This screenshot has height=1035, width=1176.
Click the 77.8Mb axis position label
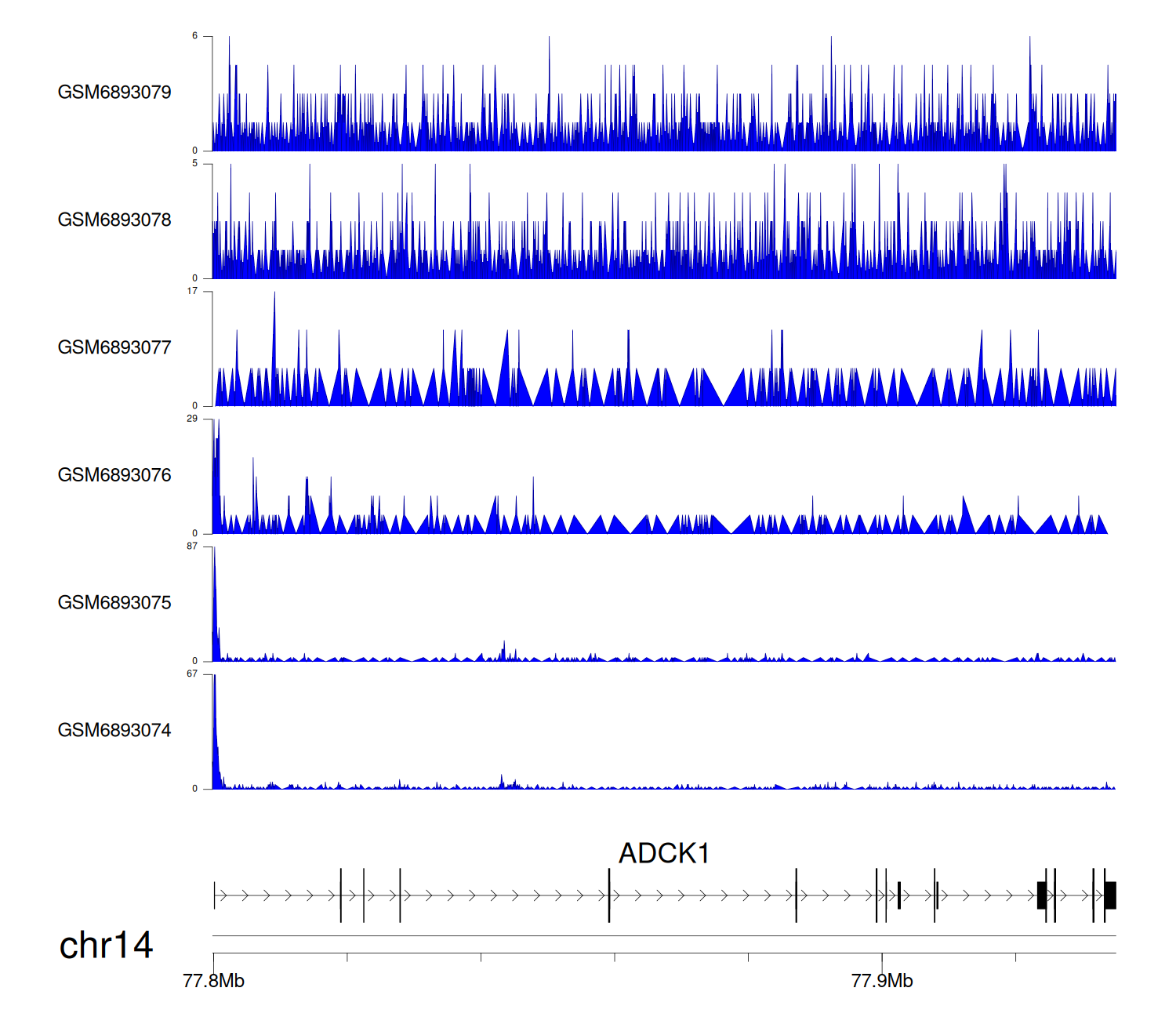click(213, 982)
